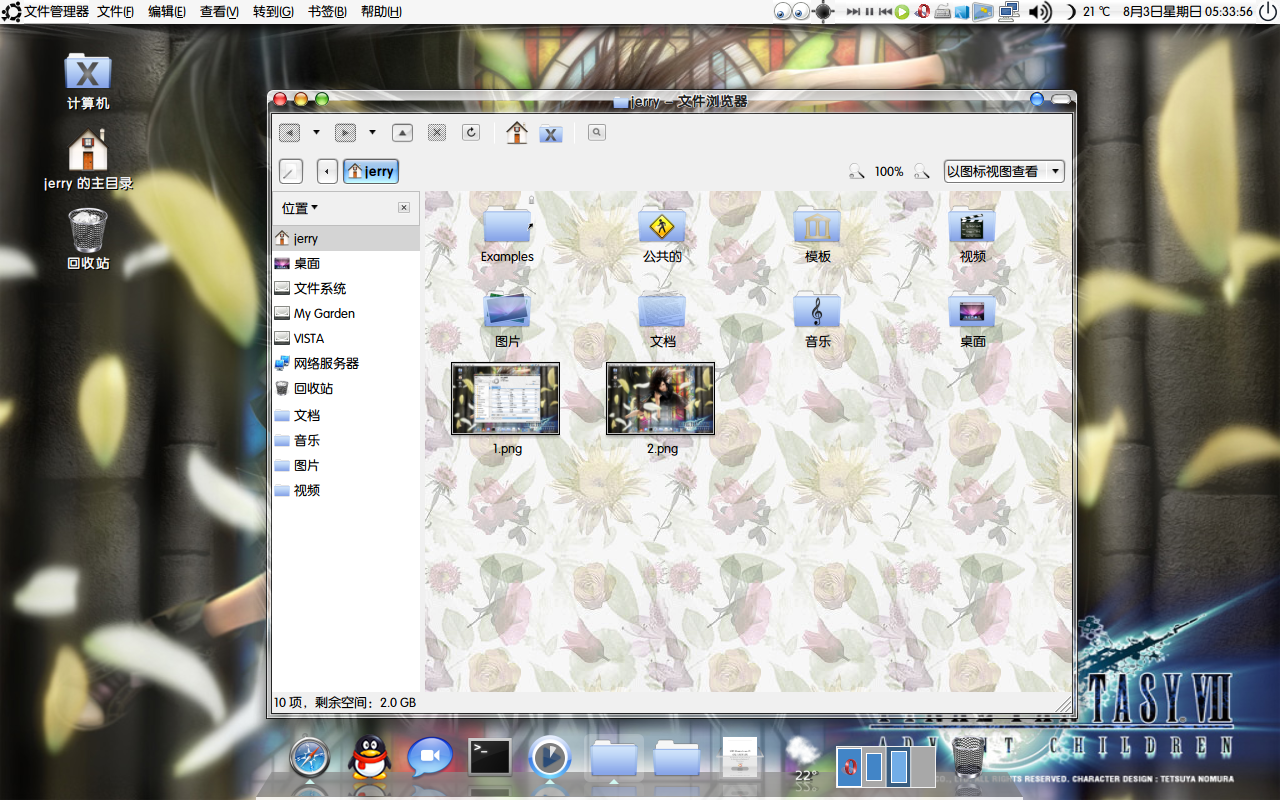The width and height of the screenshot is (1280, 800).
Task: Open the 位置 sidebar chooser dropdown
Action: coord(300,208)
